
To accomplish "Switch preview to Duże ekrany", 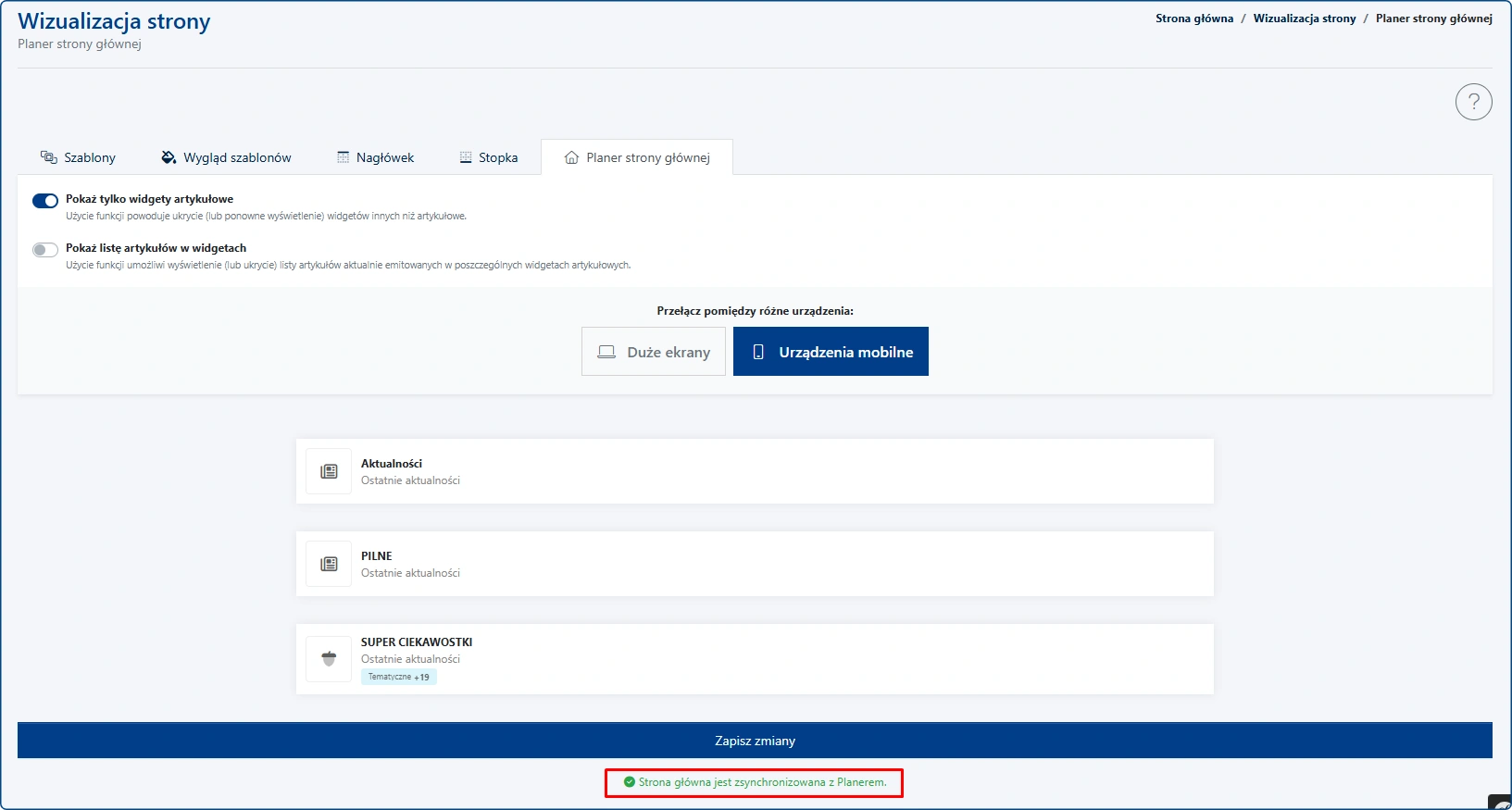I will [654, 352].
